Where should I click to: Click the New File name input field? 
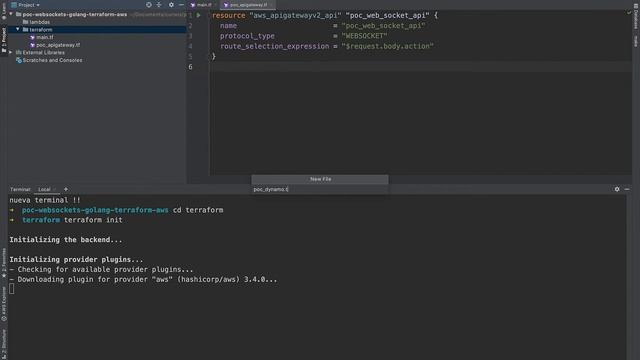pyautogui.click(x=320, y=189)
